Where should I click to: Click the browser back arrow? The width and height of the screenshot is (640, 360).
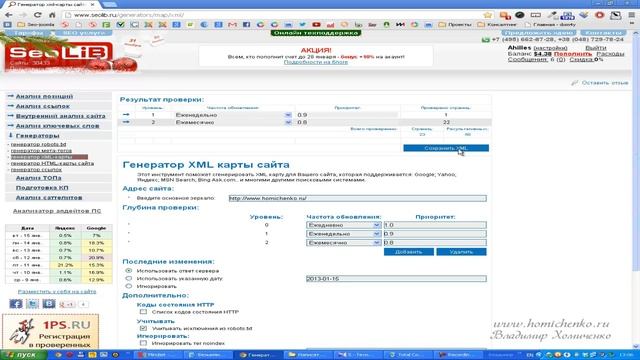(x=9, y=15)
